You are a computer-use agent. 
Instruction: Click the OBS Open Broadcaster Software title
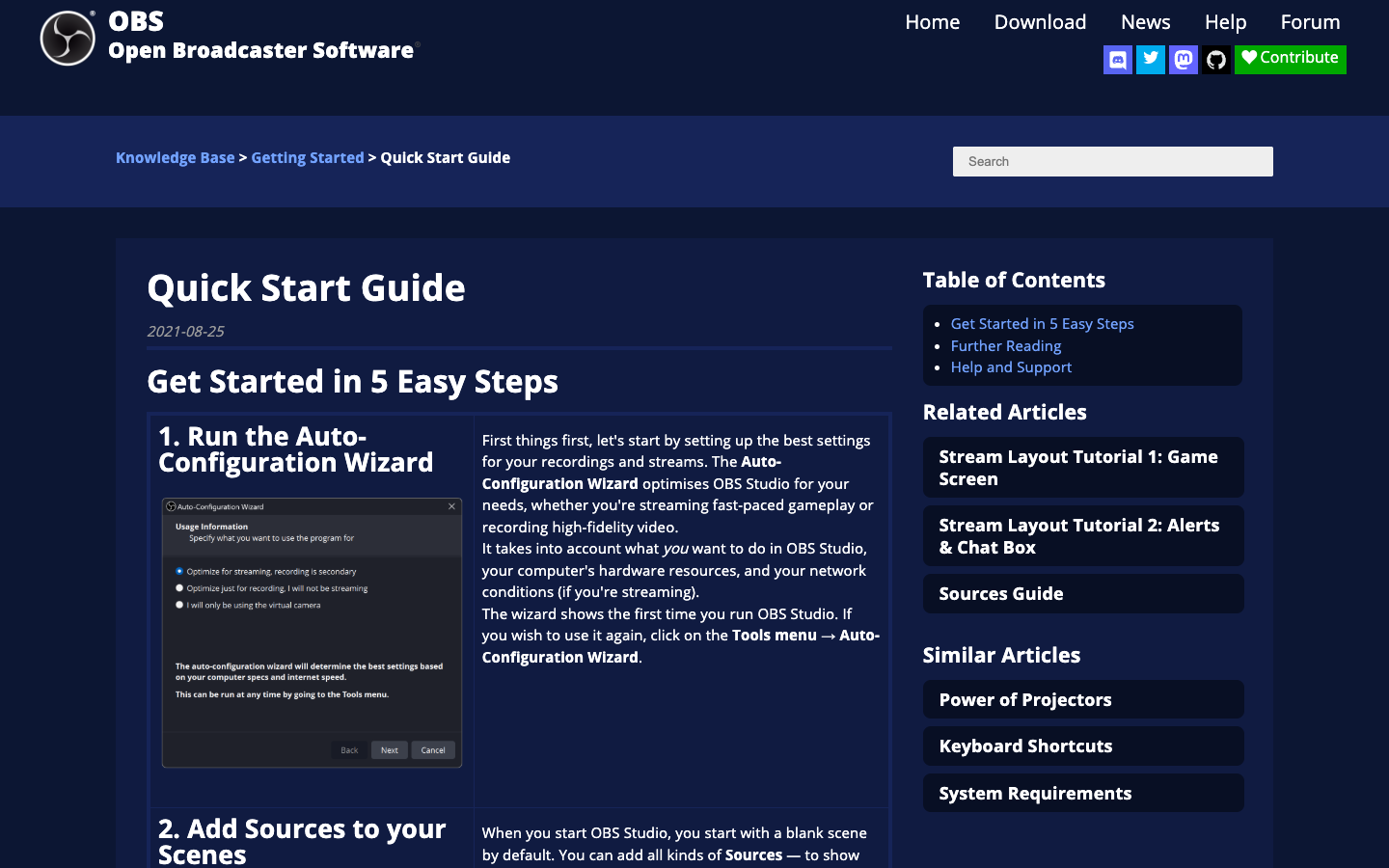(x=262, y=36)
